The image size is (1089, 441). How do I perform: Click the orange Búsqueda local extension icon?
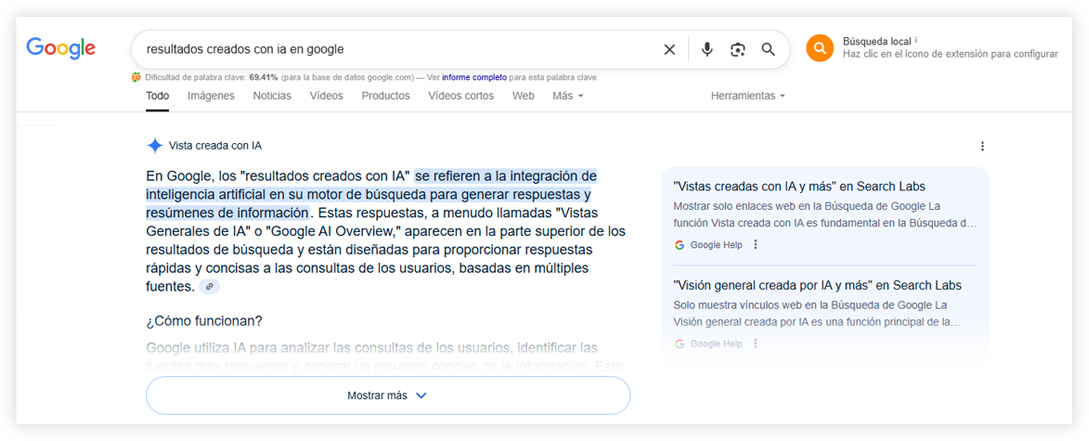pyautogui.click(x=820, y=48)
